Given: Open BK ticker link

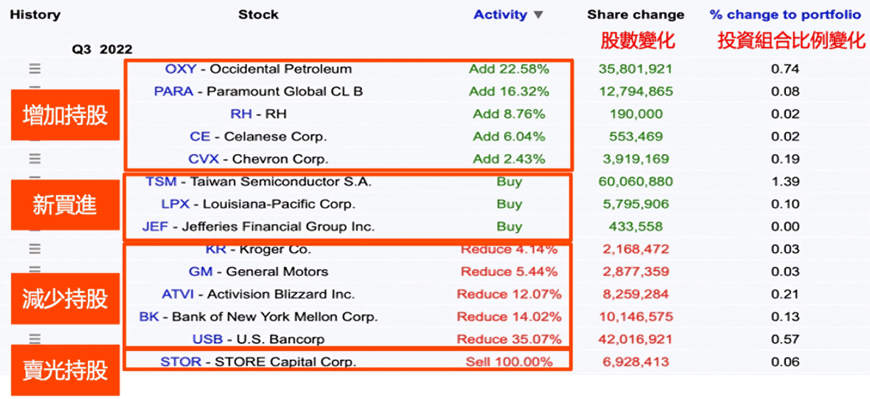Looking at the screenshot, I should coord(149,317).
